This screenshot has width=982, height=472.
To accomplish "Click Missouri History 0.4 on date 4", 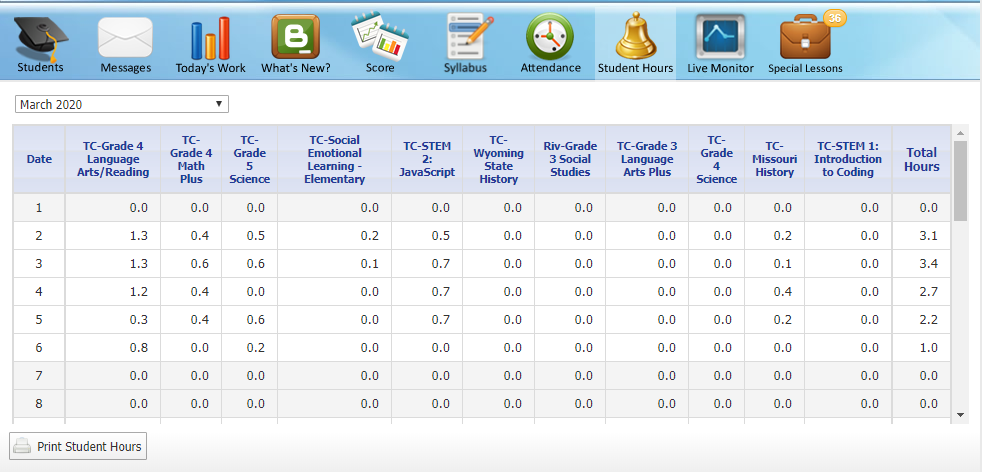I will [x=783, y=292].
